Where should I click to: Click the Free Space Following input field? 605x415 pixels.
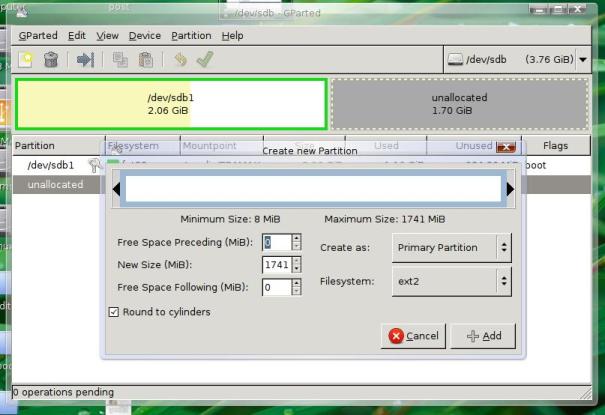[x=277, y=287]
